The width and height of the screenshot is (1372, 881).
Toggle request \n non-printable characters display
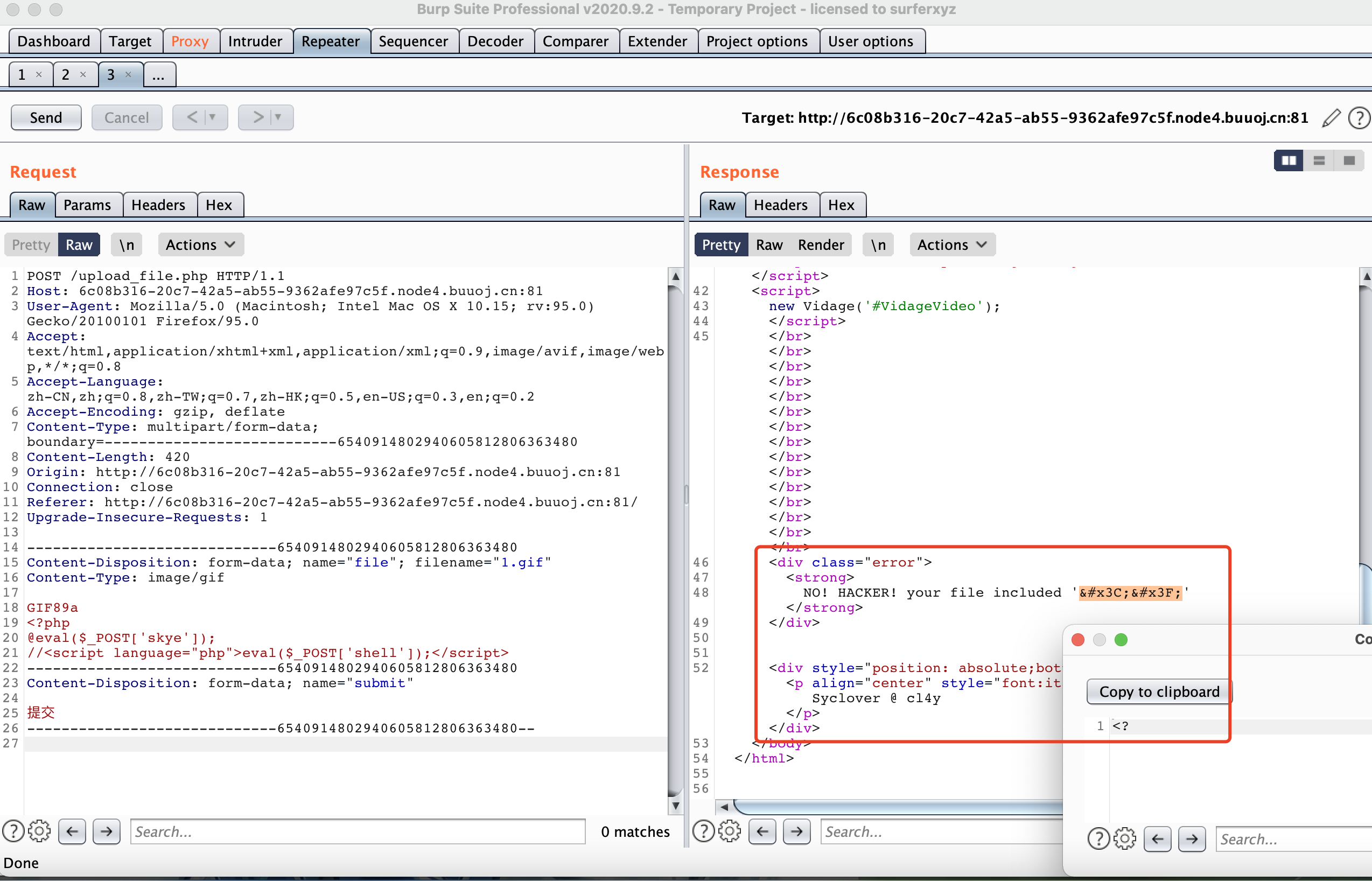(x=127, y=245)
